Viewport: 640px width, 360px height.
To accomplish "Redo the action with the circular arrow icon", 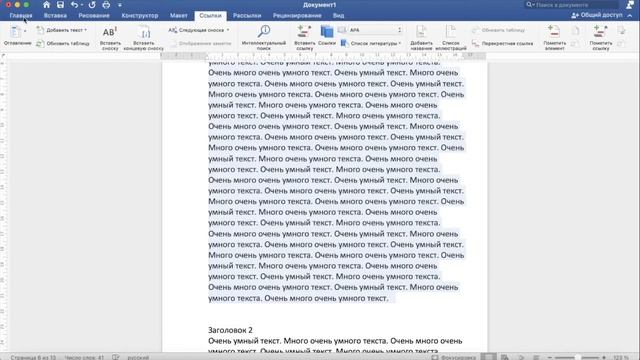I will click(x=92, y=5).
